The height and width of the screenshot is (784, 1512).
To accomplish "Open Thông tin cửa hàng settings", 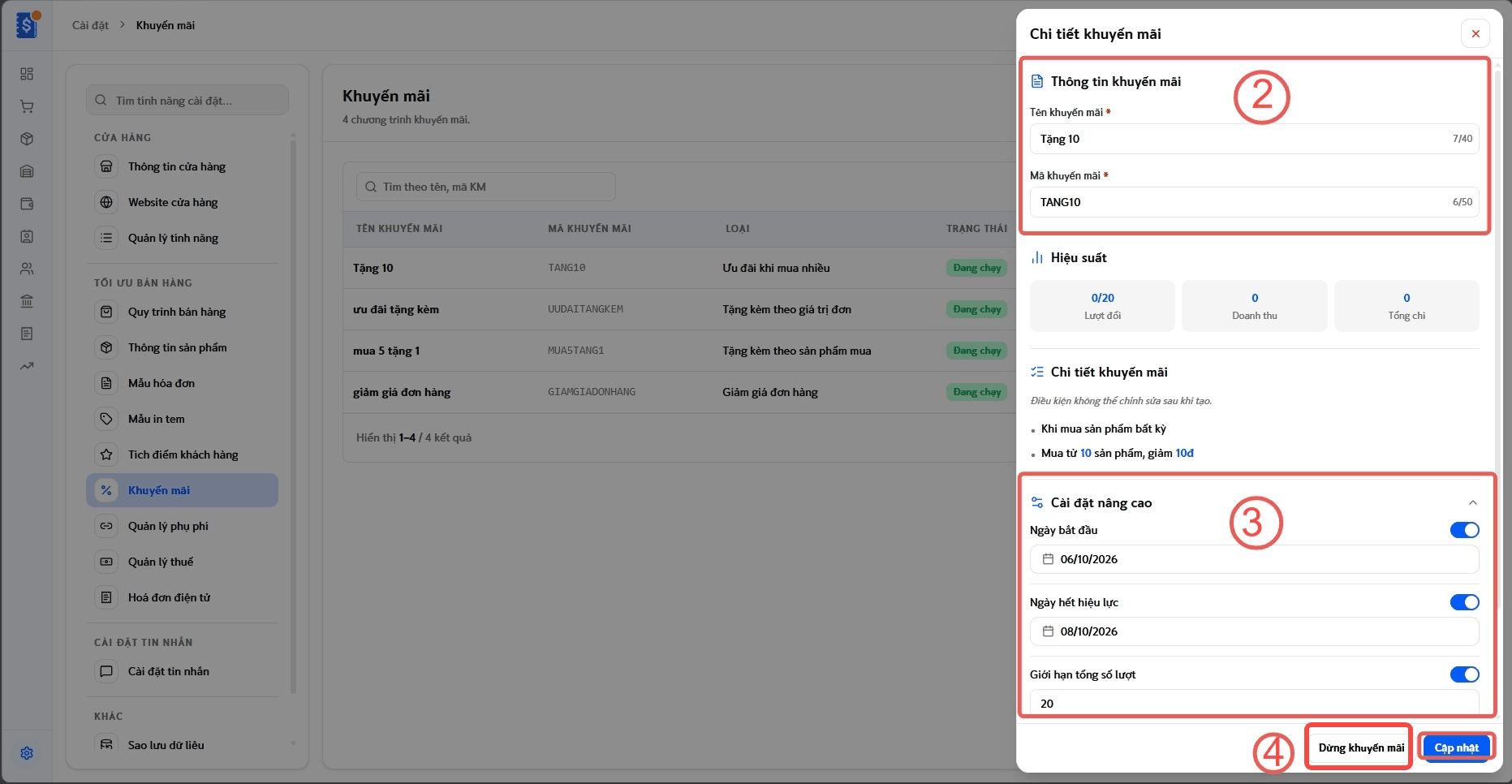I will point(182,166).
